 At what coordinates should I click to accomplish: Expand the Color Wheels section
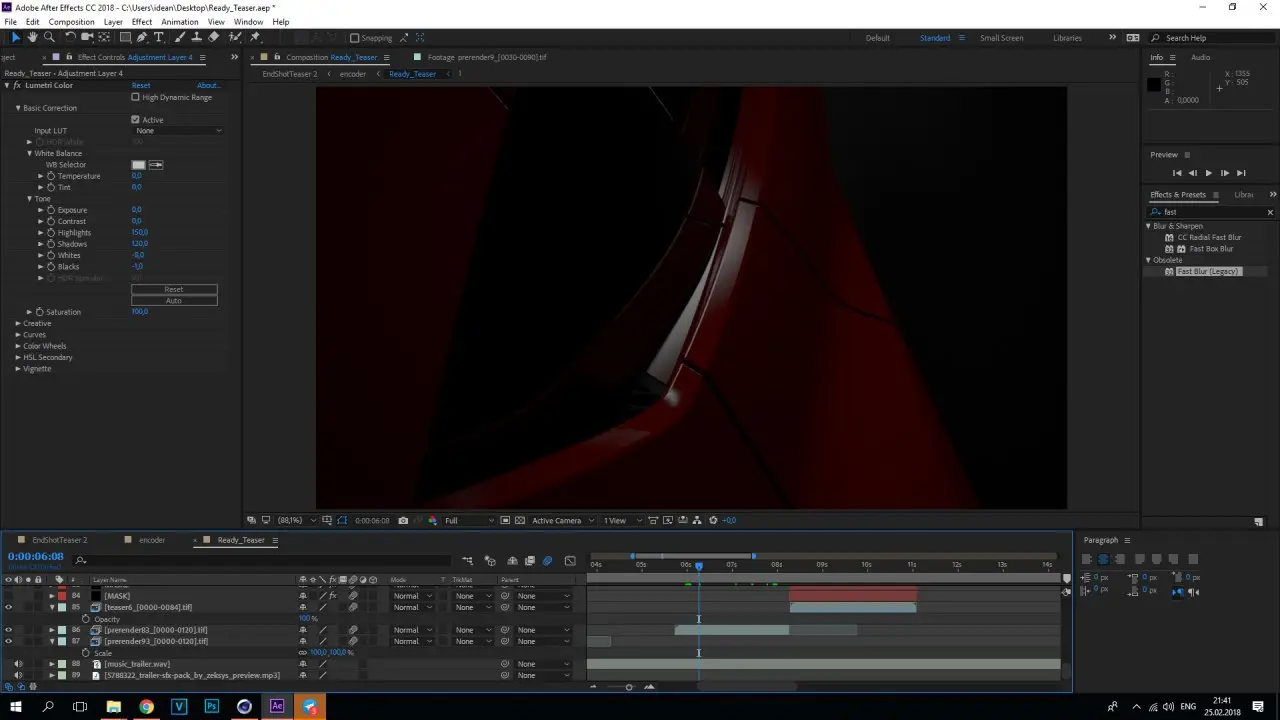tap(18, 346)
